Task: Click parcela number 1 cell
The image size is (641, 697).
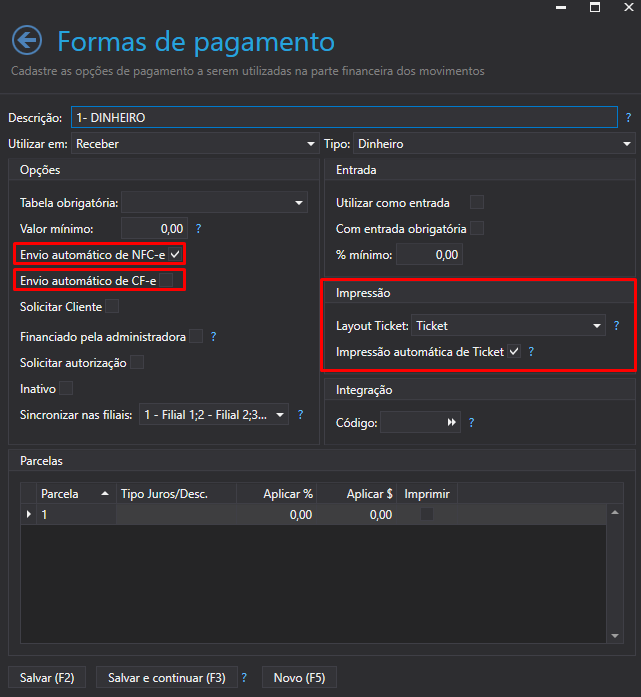Action: click(76, 514)
